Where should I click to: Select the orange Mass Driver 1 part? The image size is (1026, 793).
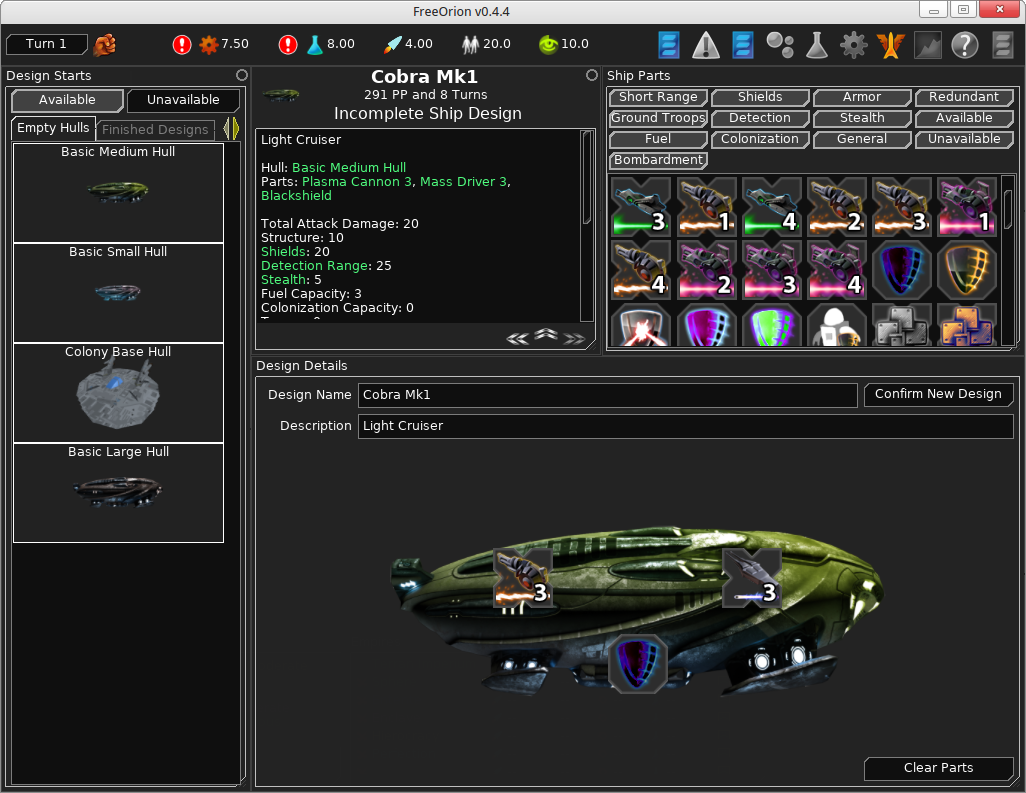(x=706, y=207)
